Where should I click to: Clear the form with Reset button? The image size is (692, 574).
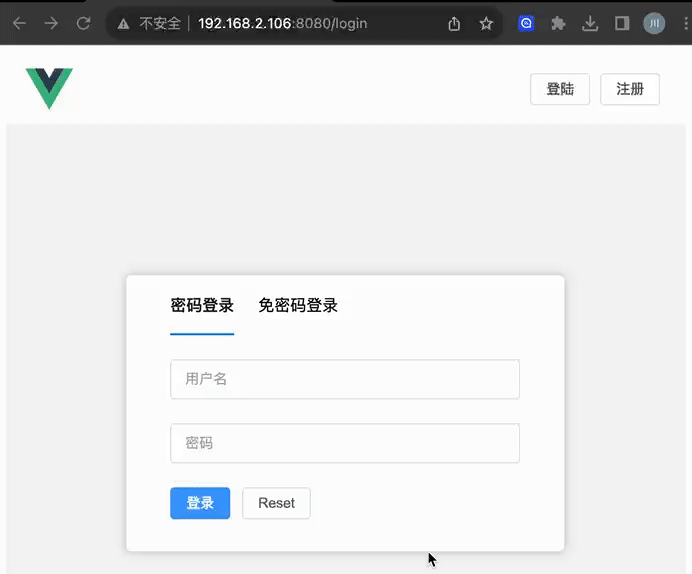(276, 503)
